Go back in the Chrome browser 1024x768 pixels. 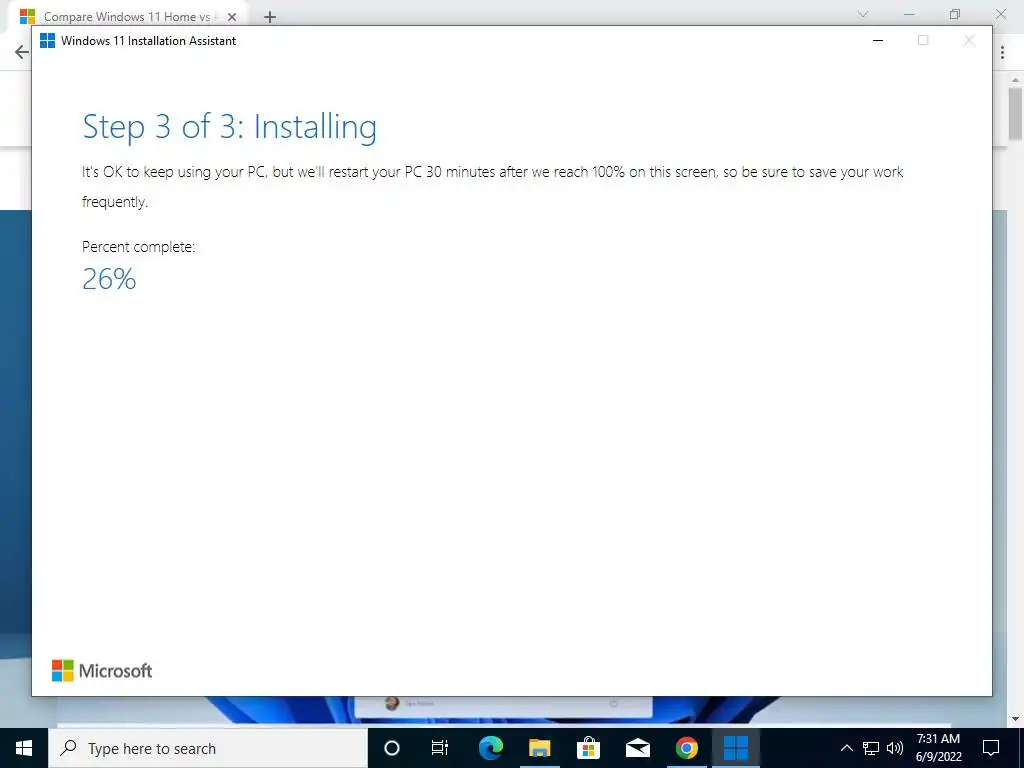pyautogui.click(x=21, y=52)
